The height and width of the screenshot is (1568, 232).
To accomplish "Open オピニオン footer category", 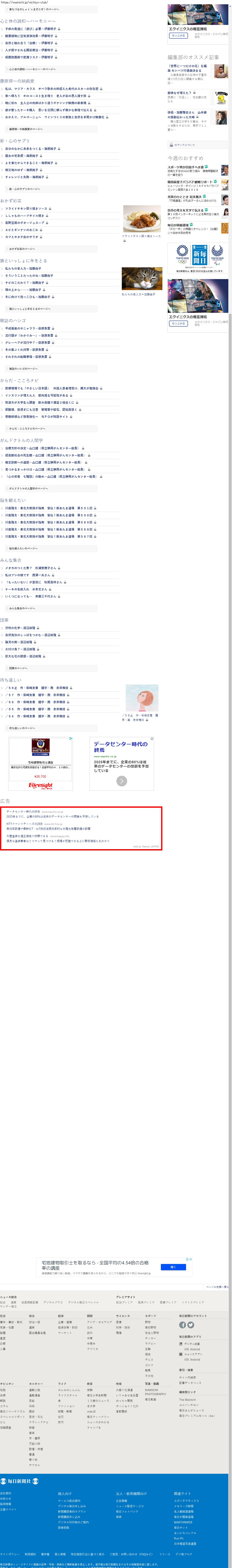I will click(7, 1384).
